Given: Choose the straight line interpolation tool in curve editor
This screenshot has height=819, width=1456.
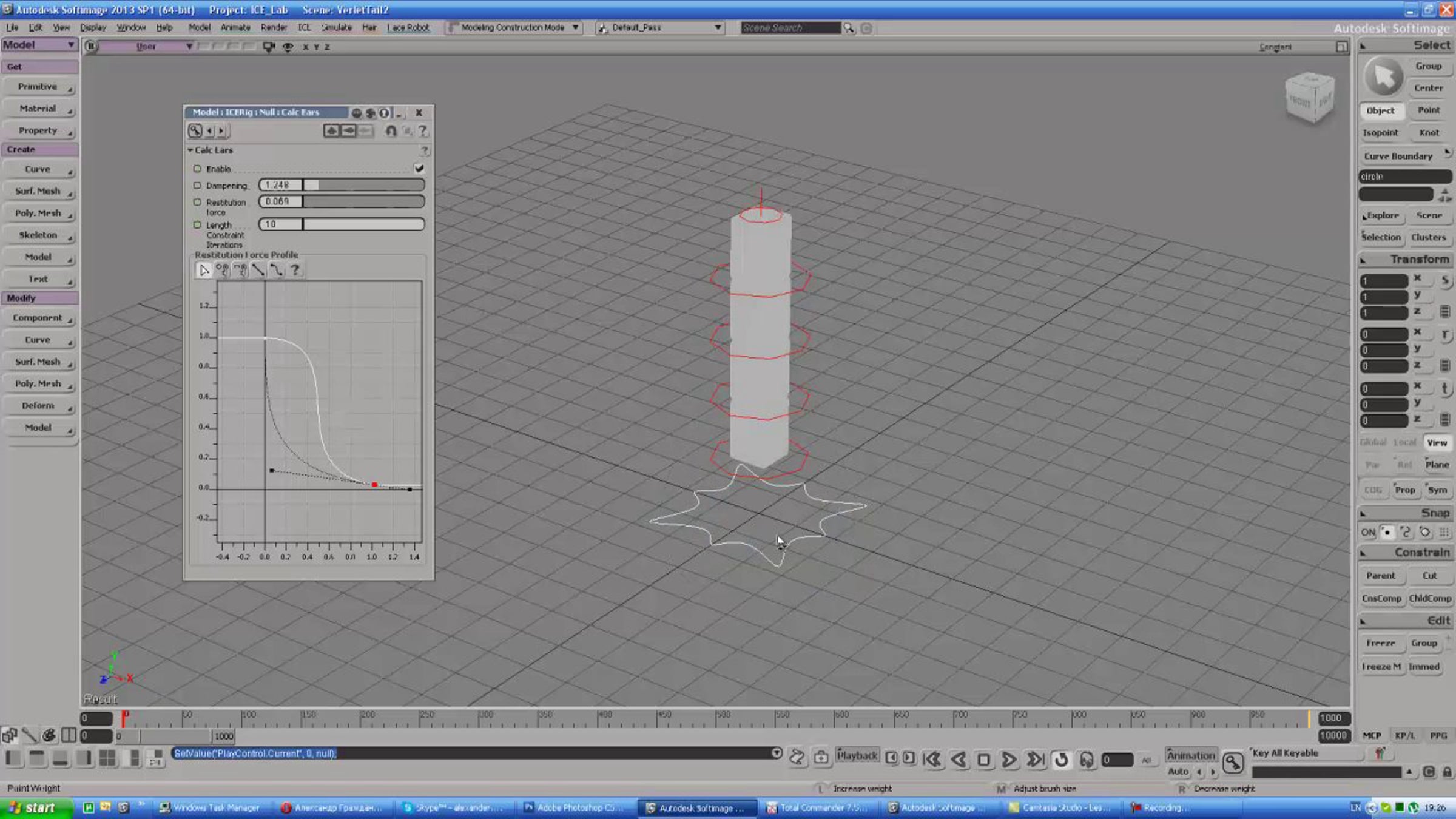Looking at the screenshot, I should tap(258, 270).
